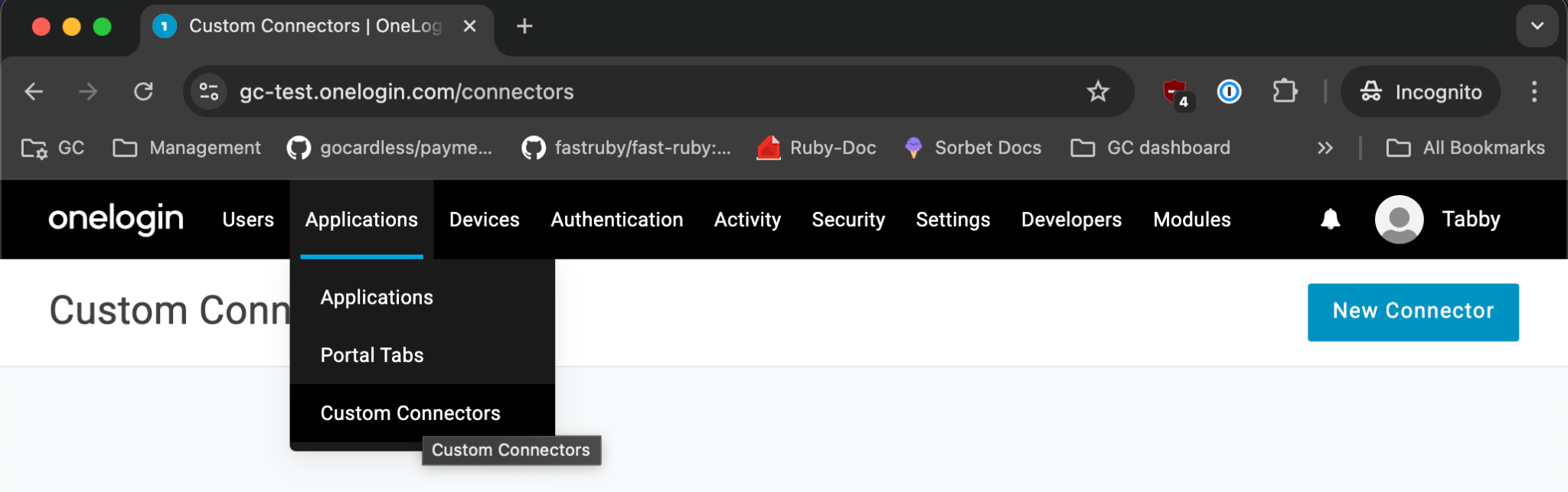
Task: Click the notification bell icon
Action: coord(1330,220)
